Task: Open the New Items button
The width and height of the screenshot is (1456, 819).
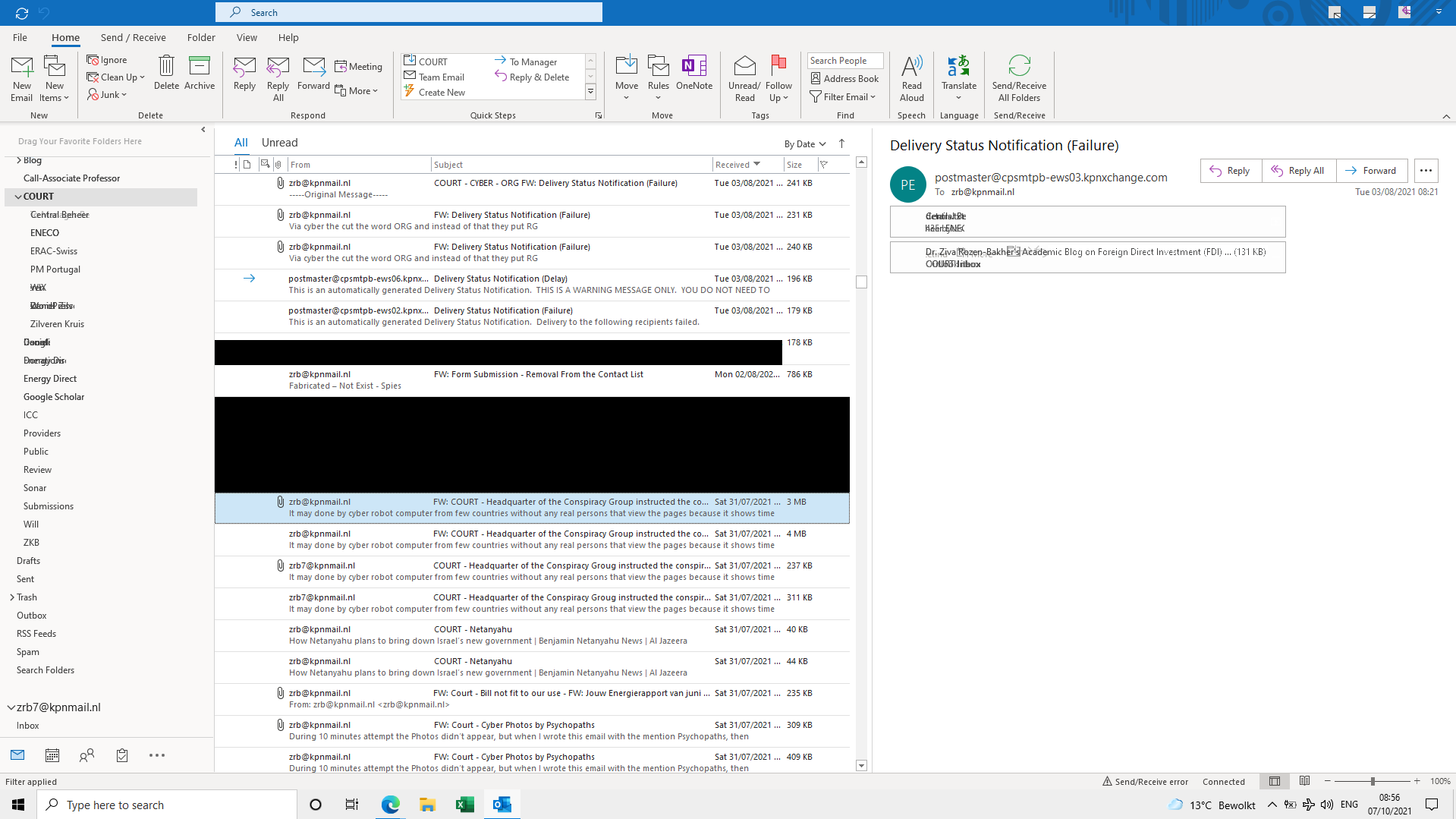Action: pyautogui.click(x=55, y=78)
